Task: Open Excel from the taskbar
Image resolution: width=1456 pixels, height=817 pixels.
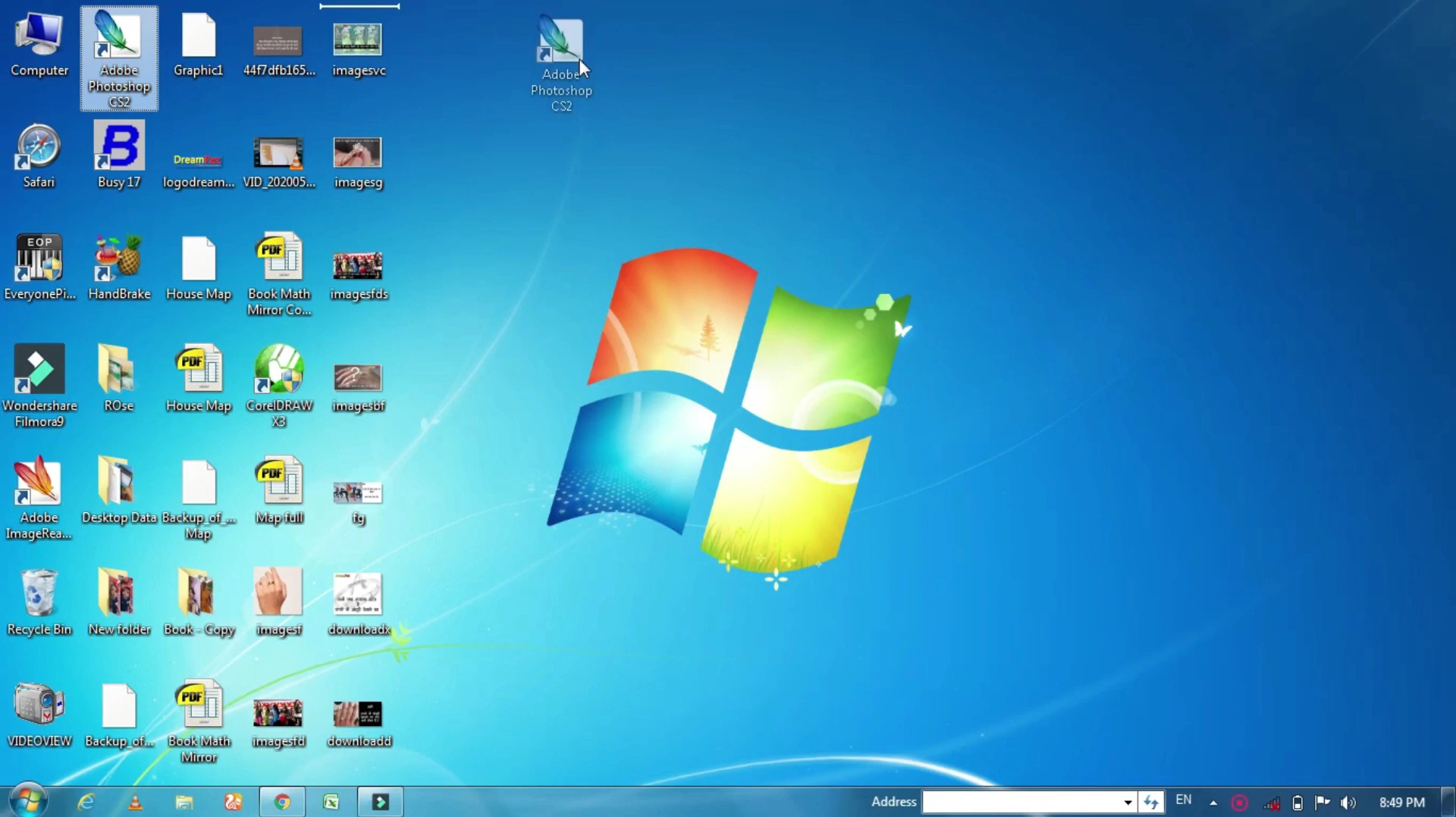Action: click(331, 802)
